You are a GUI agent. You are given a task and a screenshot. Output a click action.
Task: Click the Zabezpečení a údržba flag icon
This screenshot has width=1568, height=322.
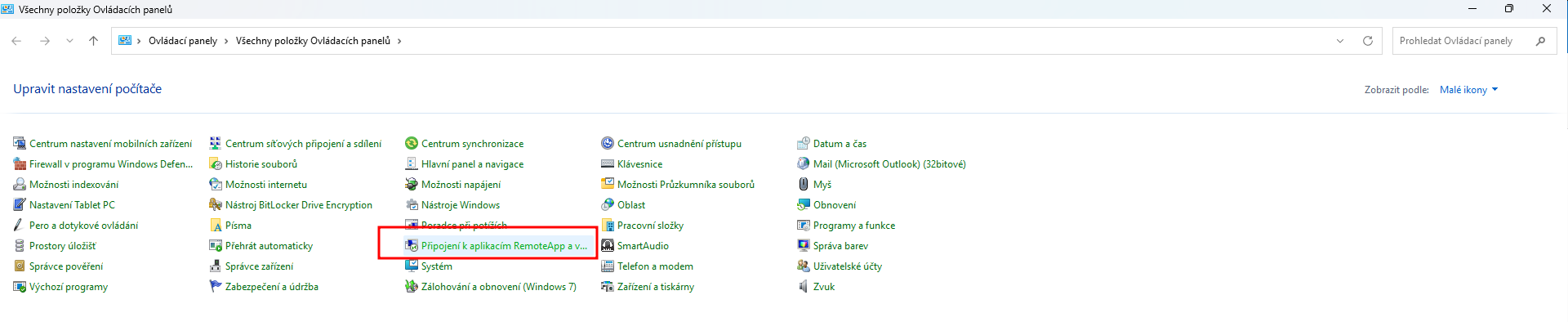coord(216,286)
